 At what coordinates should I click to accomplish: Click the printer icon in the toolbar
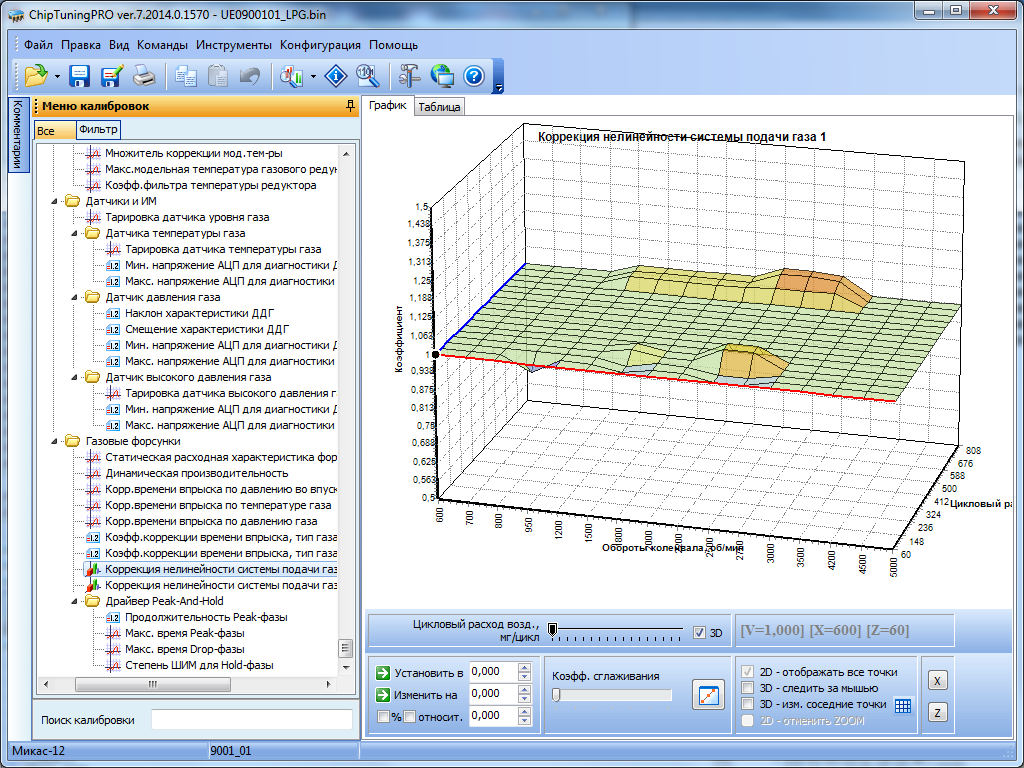(x=145, y=76)
